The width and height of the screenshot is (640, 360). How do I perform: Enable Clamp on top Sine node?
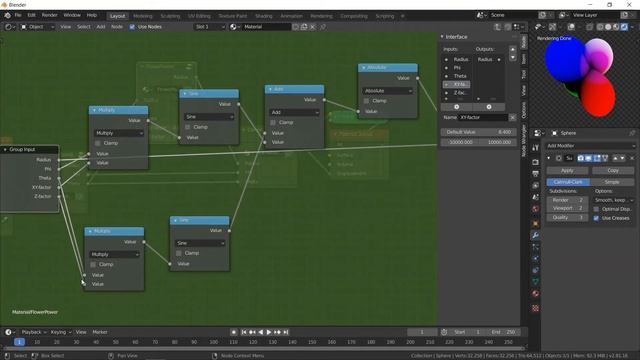click(188, 127)
